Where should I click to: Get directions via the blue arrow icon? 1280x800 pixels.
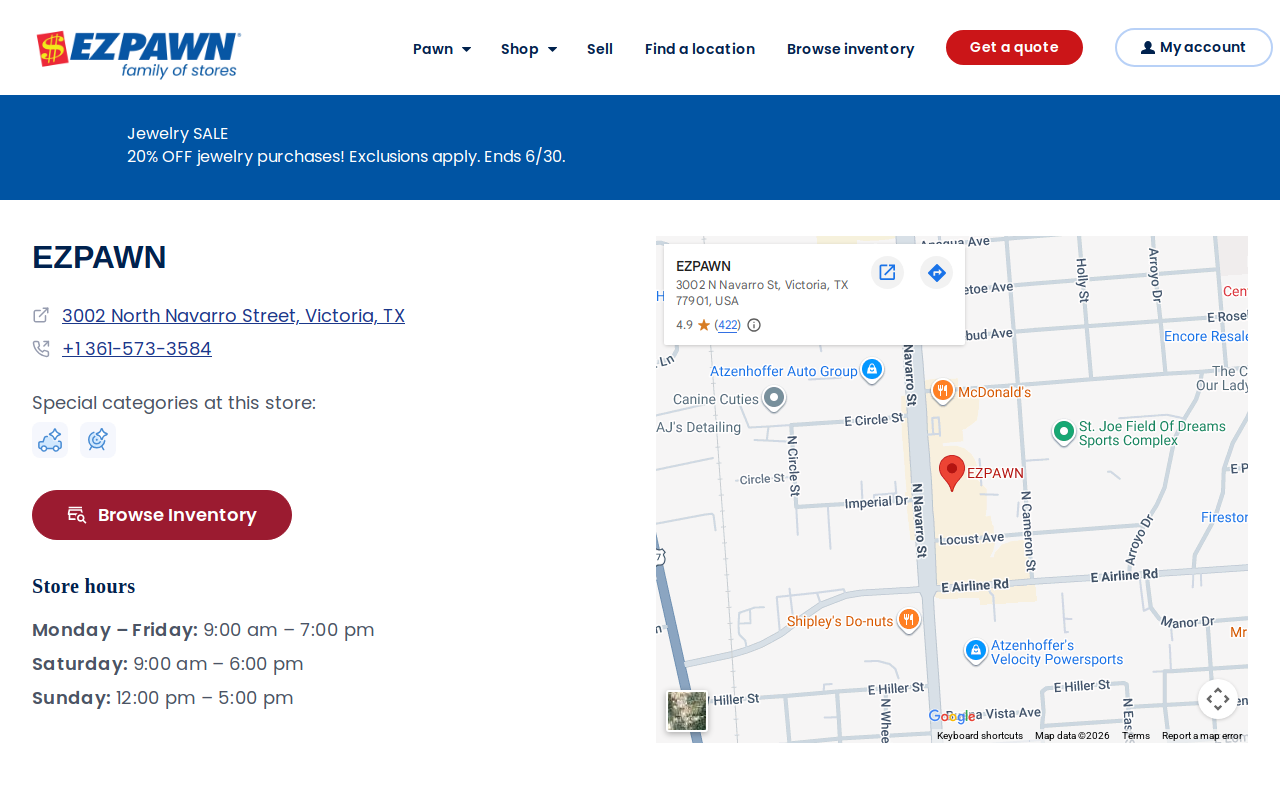(937, 272)
